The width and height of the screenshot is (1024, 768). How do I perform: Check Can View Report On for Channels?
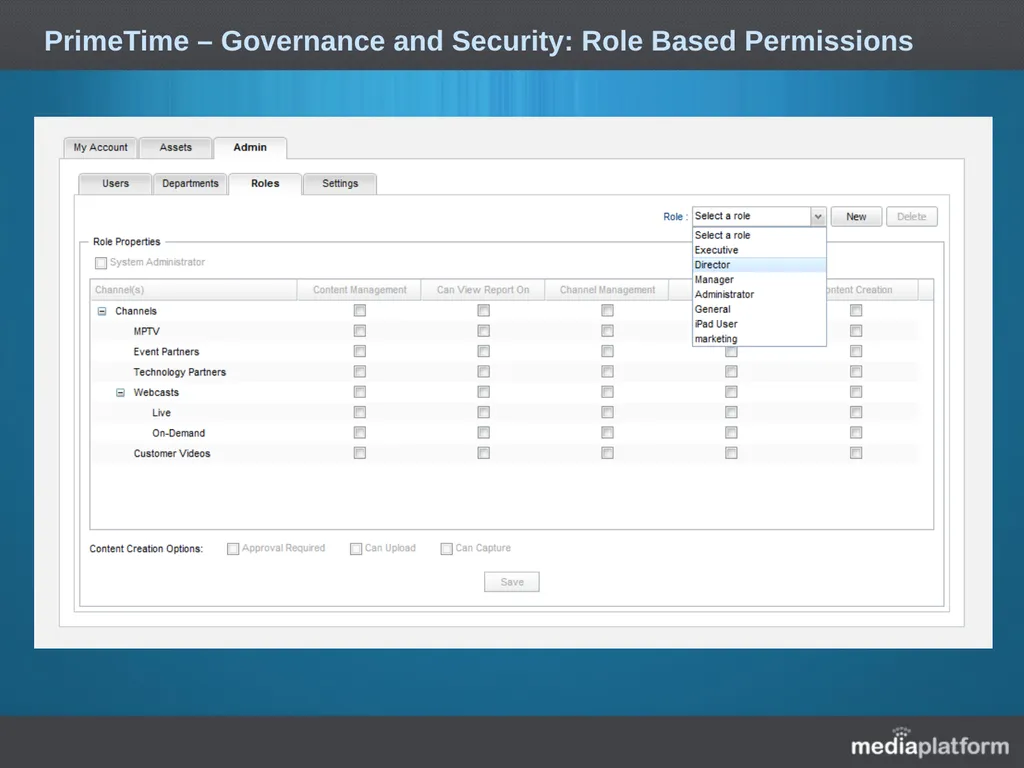[483, 311]
